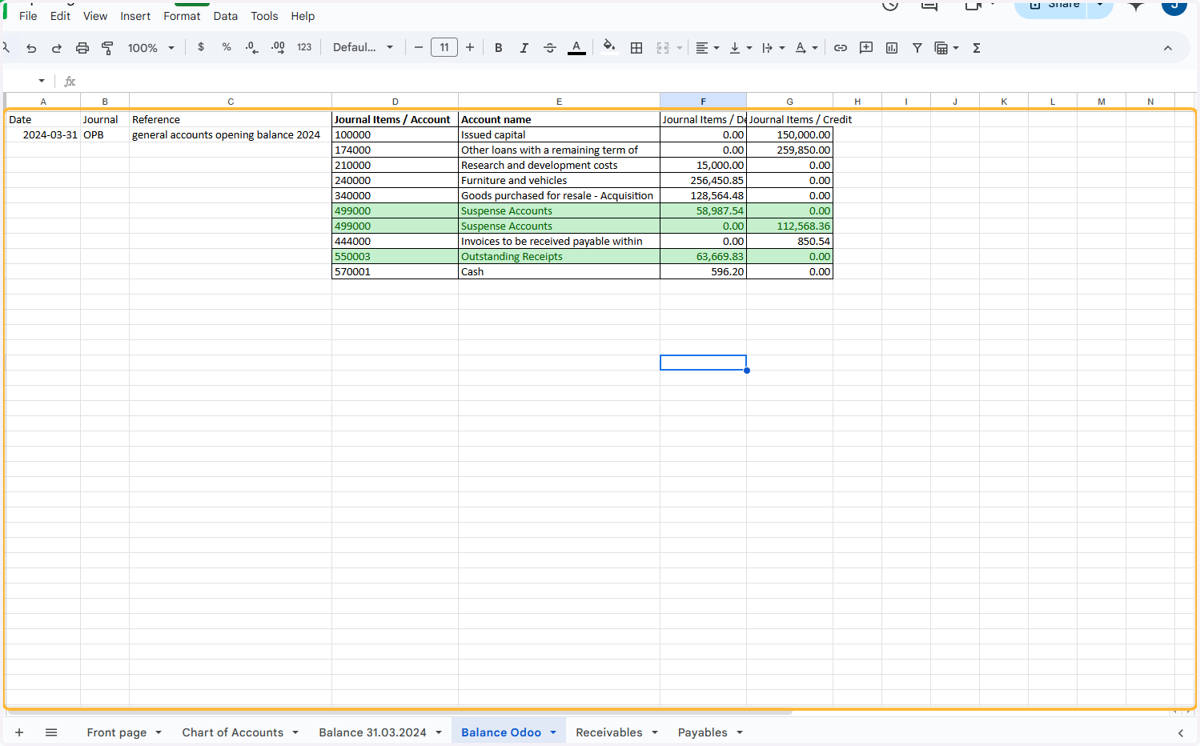Toggle bold formatting

(x=498, y=47)
